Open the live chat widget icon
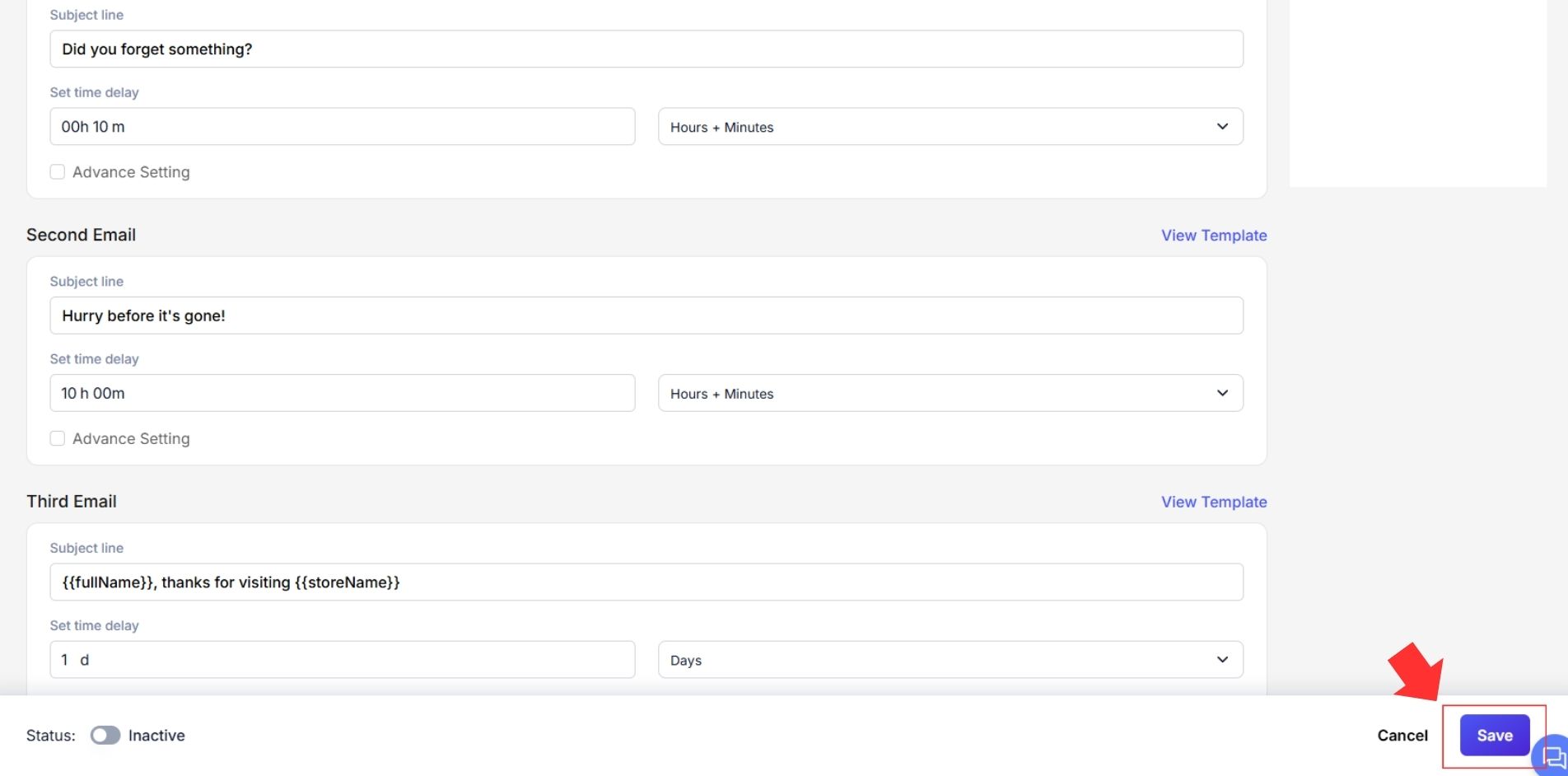 point(1553,755)
